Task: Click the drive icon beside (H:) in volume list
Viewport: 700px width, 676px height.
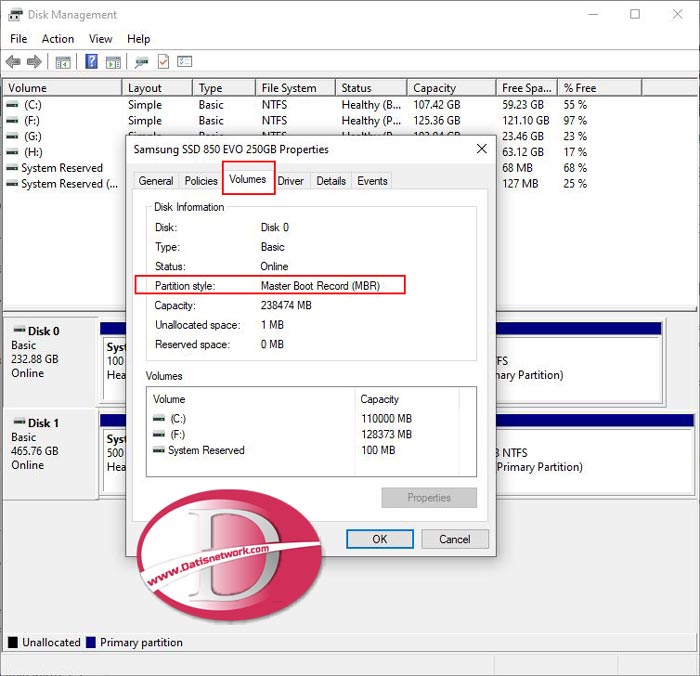Action: [x=12, y=152]
